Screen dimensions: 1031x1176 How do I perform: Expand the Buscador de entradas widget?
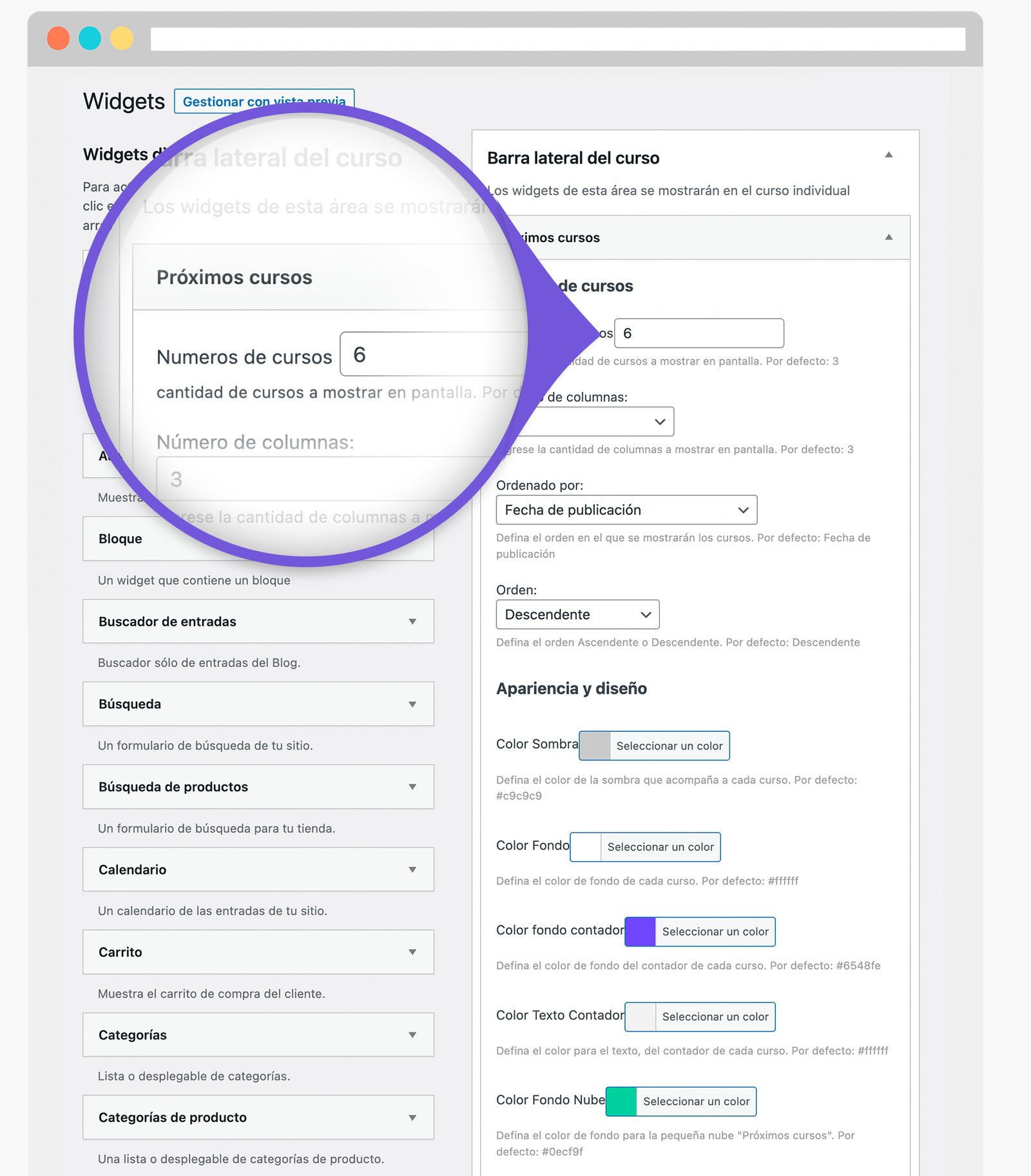pyautogui.click(x=412, y=622)
